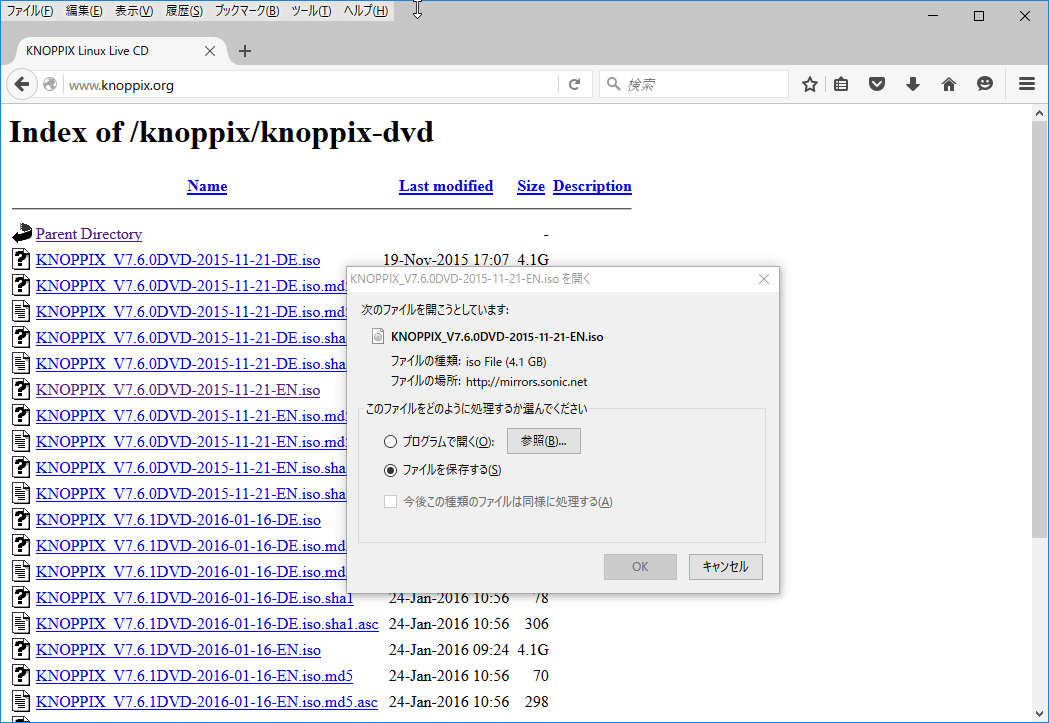
Task: Open KNOPPIX_V7.6.1DVD-2016-01-16-DE.iso.sha1 link
Action: coord(195,597)
